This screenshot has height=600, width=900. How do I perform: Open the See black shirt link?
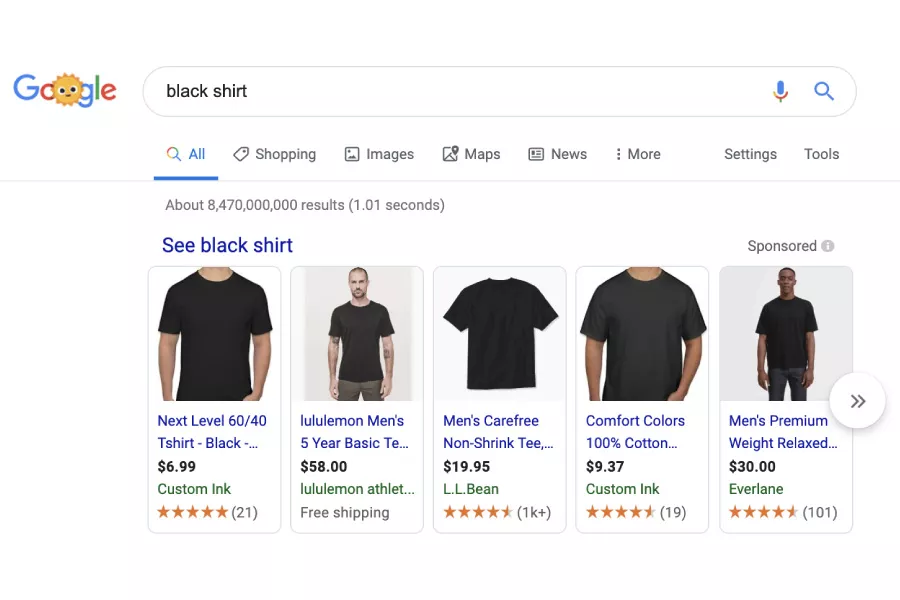click(x=227, y=245)
